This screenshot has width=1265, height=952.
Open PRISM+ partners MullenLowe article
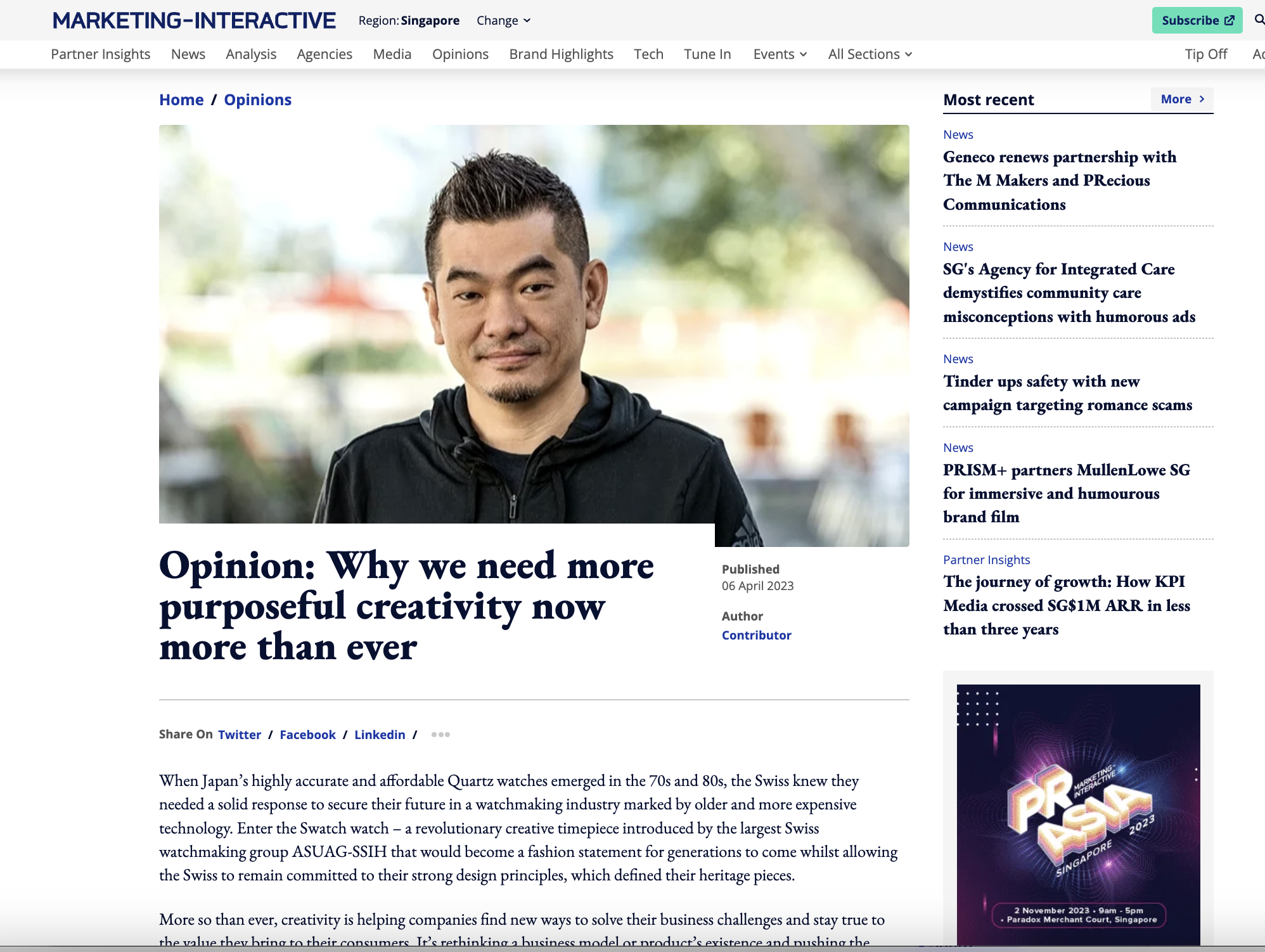point(1067,493)
